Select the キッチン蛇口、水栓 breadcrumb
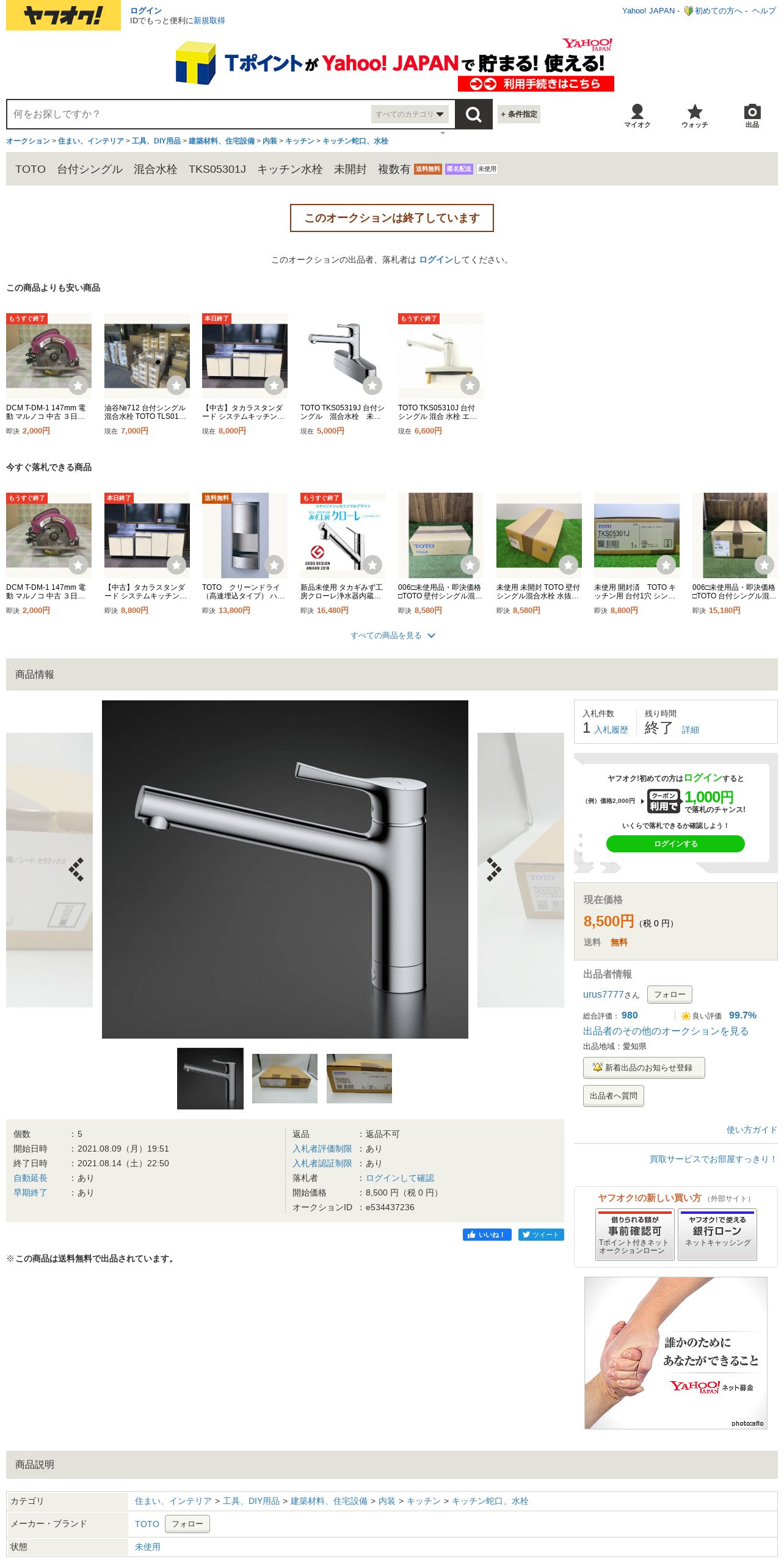Image resolution: width=784 pixels, height=1568 pixels. pos(355,141)
